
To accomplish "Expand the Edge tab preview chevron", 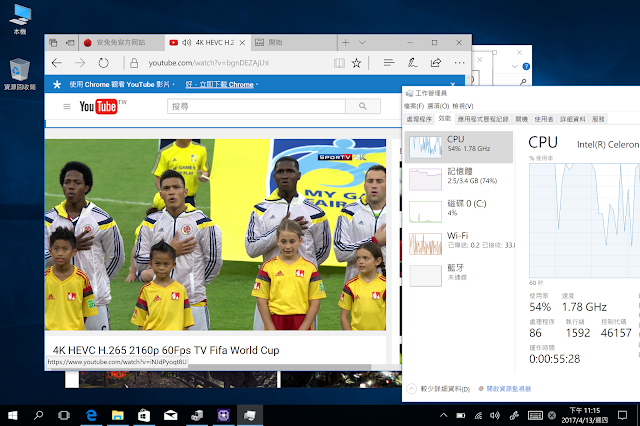I will (x=362, y=42).
